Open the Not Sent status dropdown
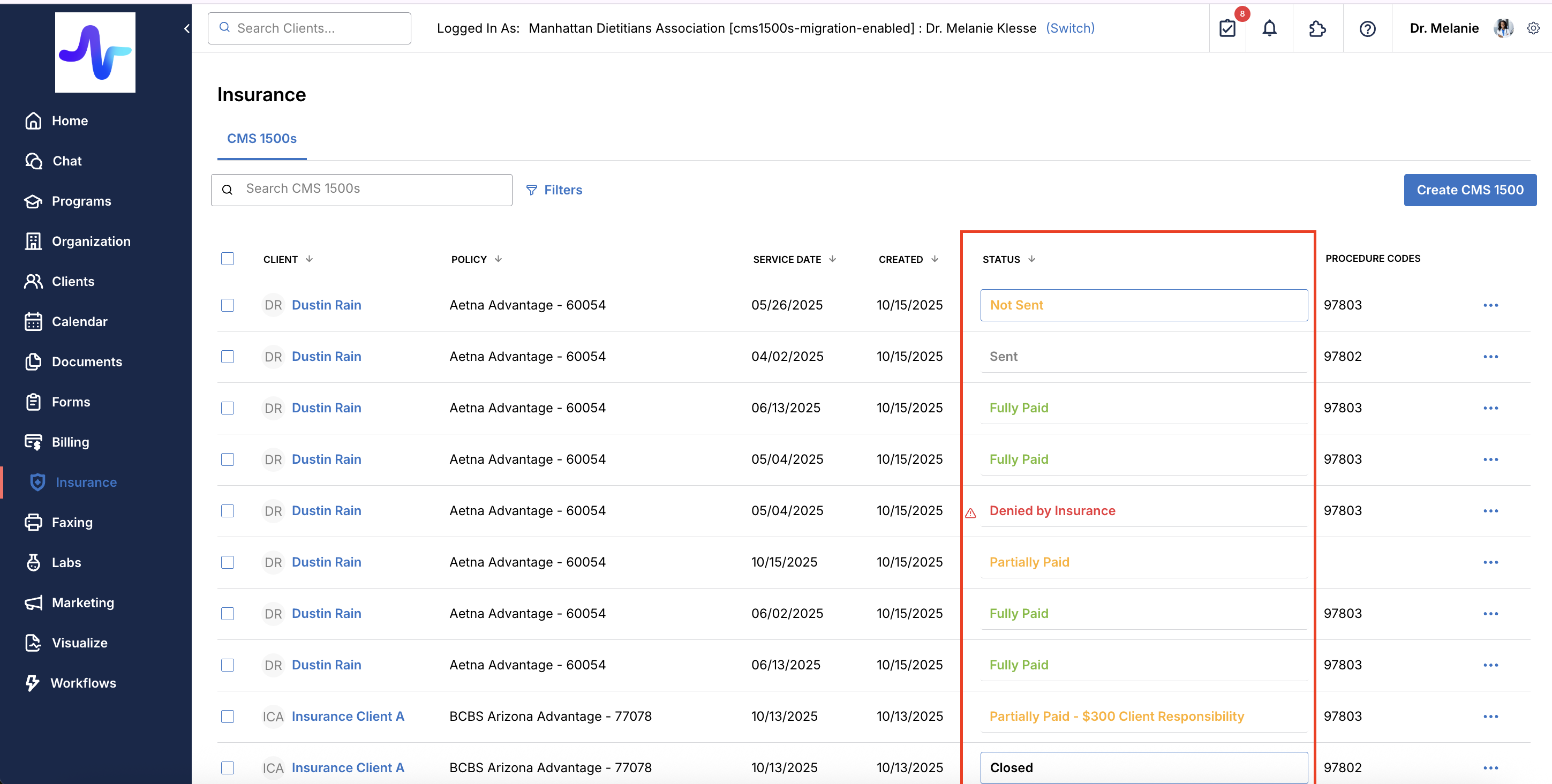 click(1143, 305)
